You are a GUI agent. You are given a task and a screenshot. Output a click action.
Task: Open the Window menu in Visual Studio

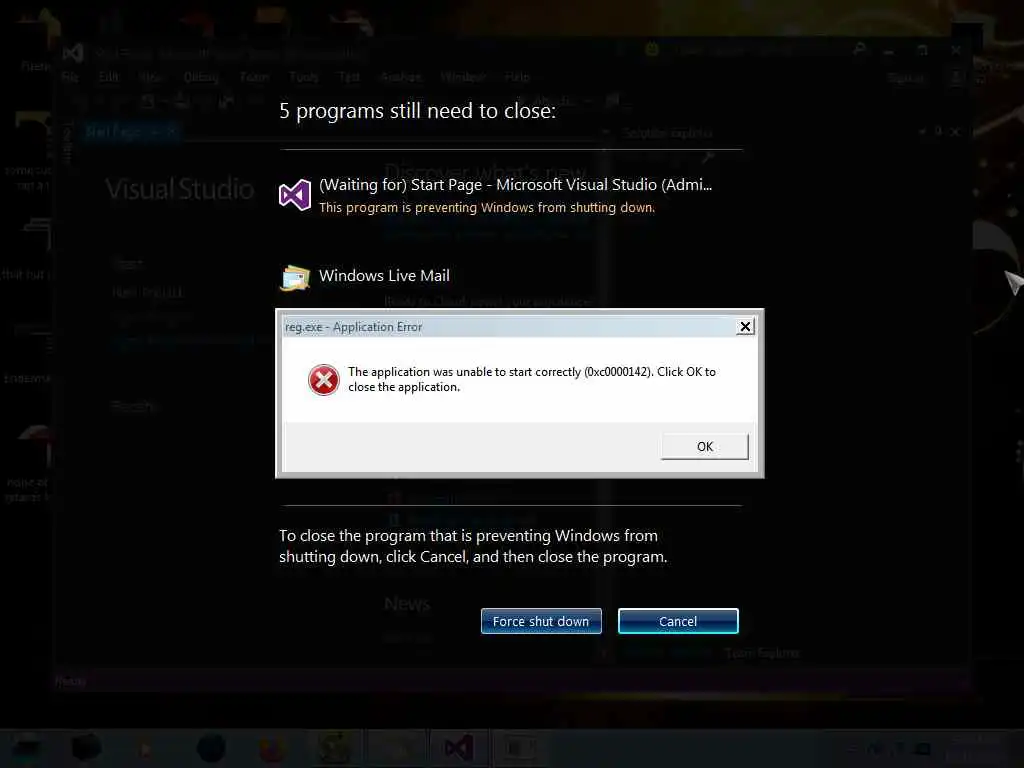[462, 77]
